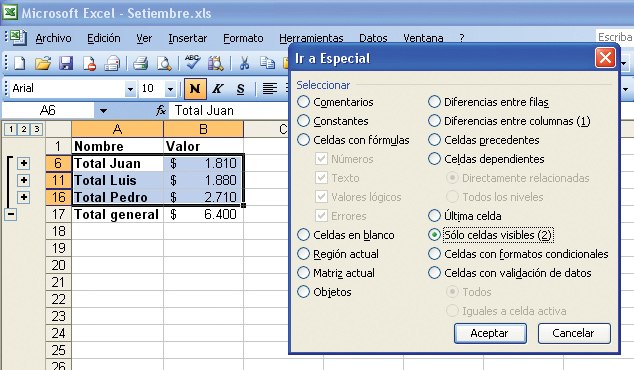Open Print Preview magnifier icon
This screenshot has width=634, height=370.
(x=164, y=63)
